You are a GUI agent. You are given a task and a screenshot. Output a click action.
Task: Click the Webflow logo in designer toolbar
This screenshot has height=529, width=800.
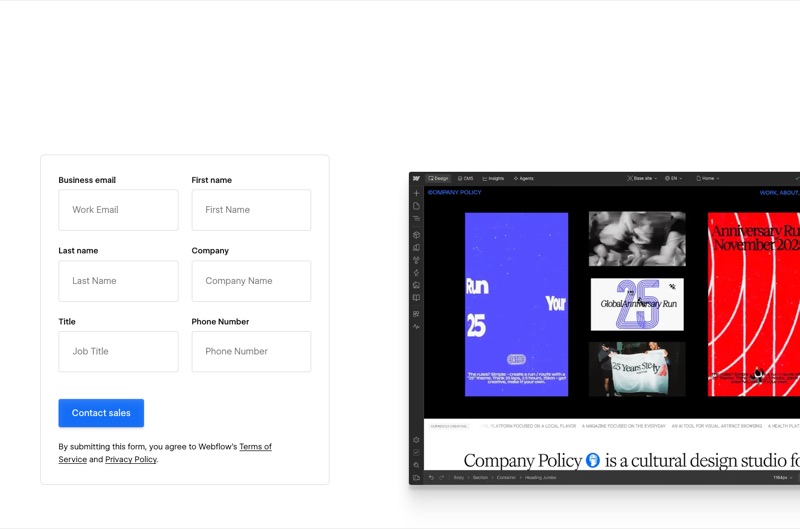pos(416,179)
